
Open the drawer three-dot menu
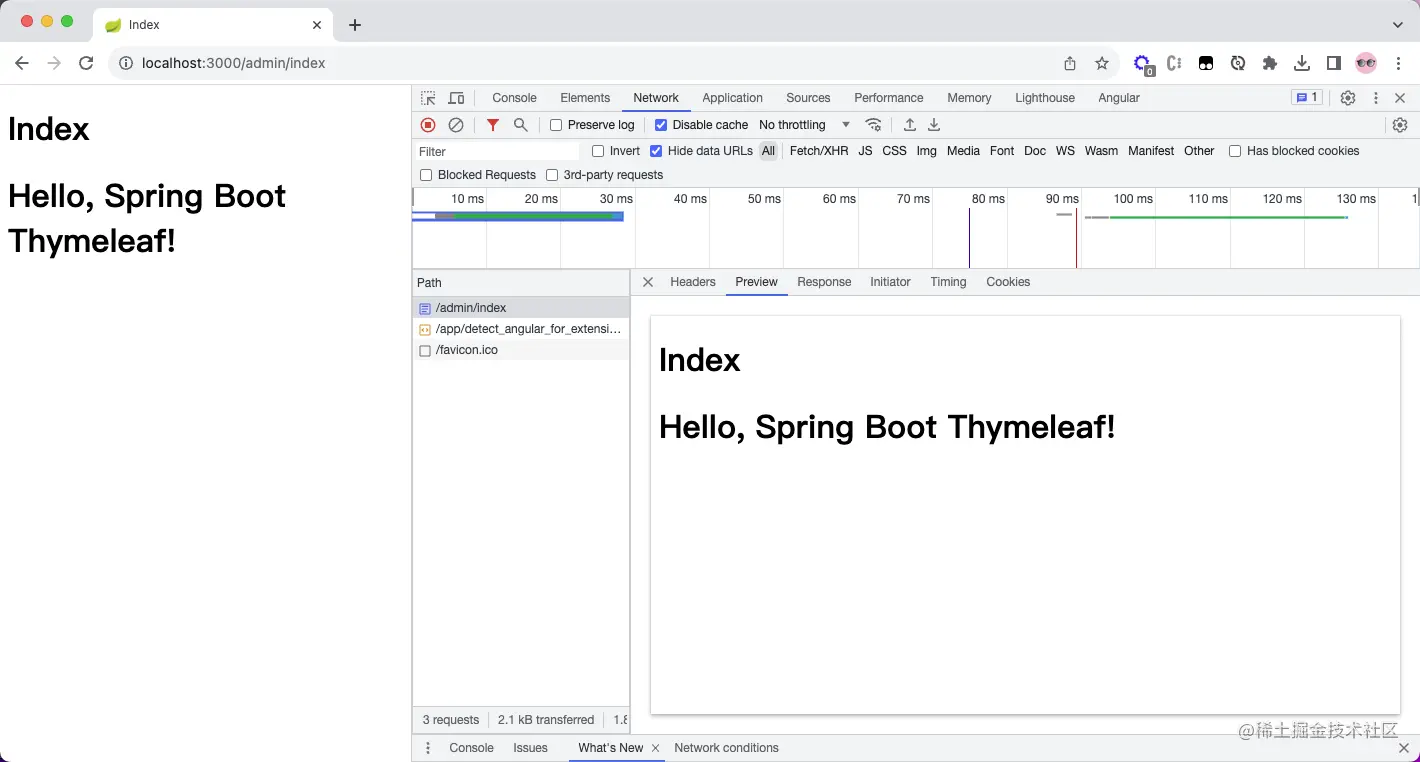coord(428,748)
